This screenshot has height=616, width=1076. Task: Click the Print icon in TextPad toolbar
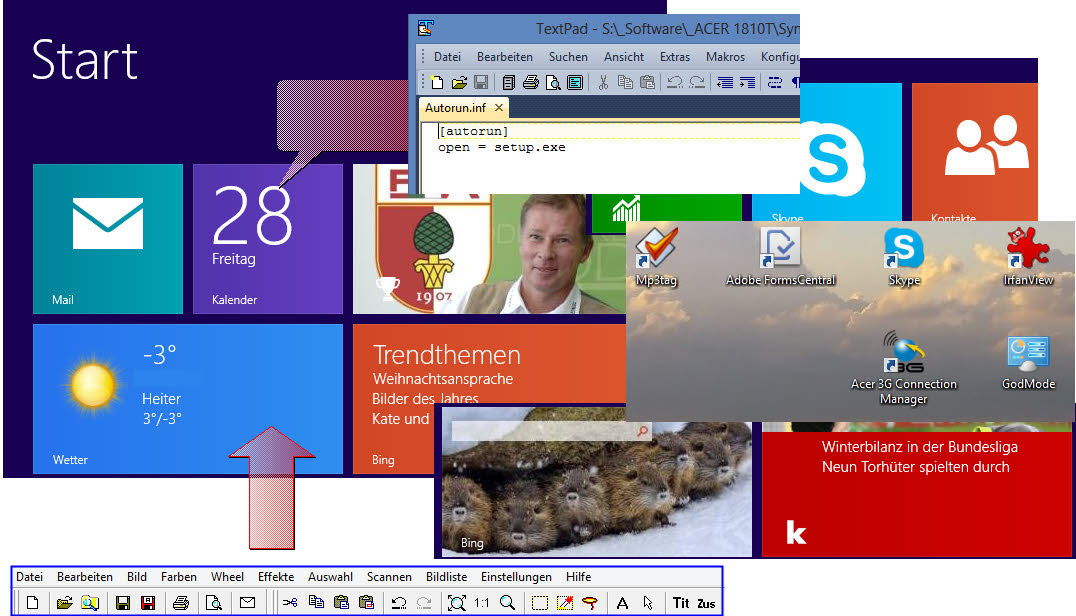[x=530, y=83]
